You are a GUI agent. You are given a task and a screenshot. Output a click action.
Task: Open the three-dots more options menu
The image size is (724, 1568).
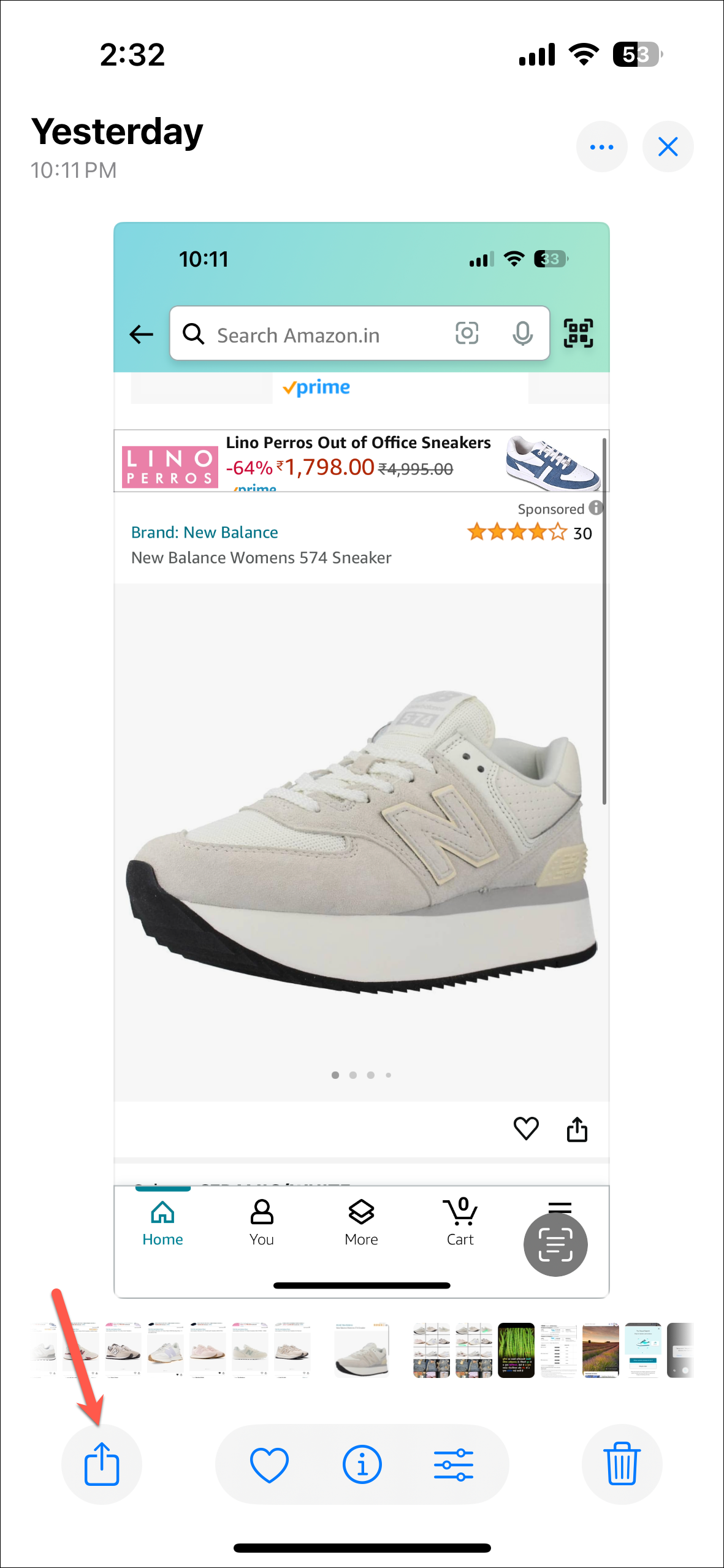pyautogui.click(x=602, y=147)
